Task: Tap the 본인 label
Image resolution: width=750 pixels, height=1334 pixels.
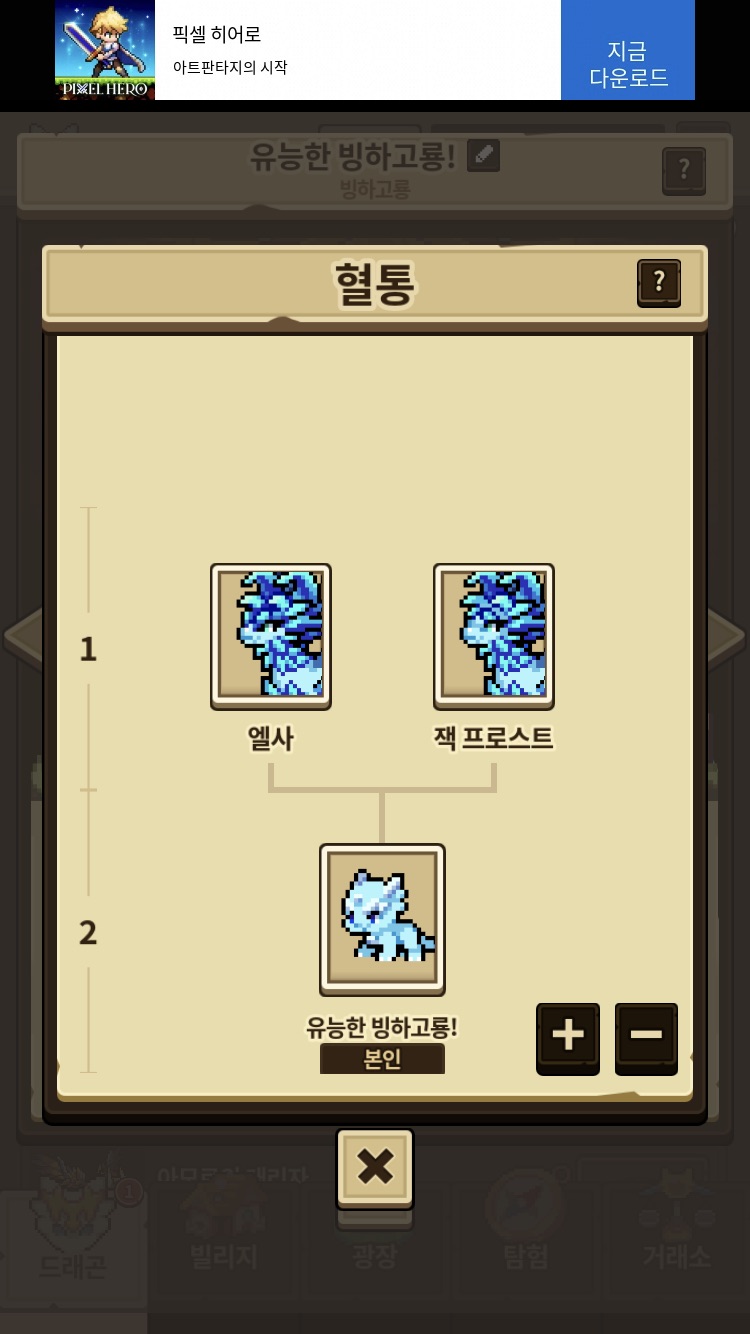Action: pos(382,1059)
